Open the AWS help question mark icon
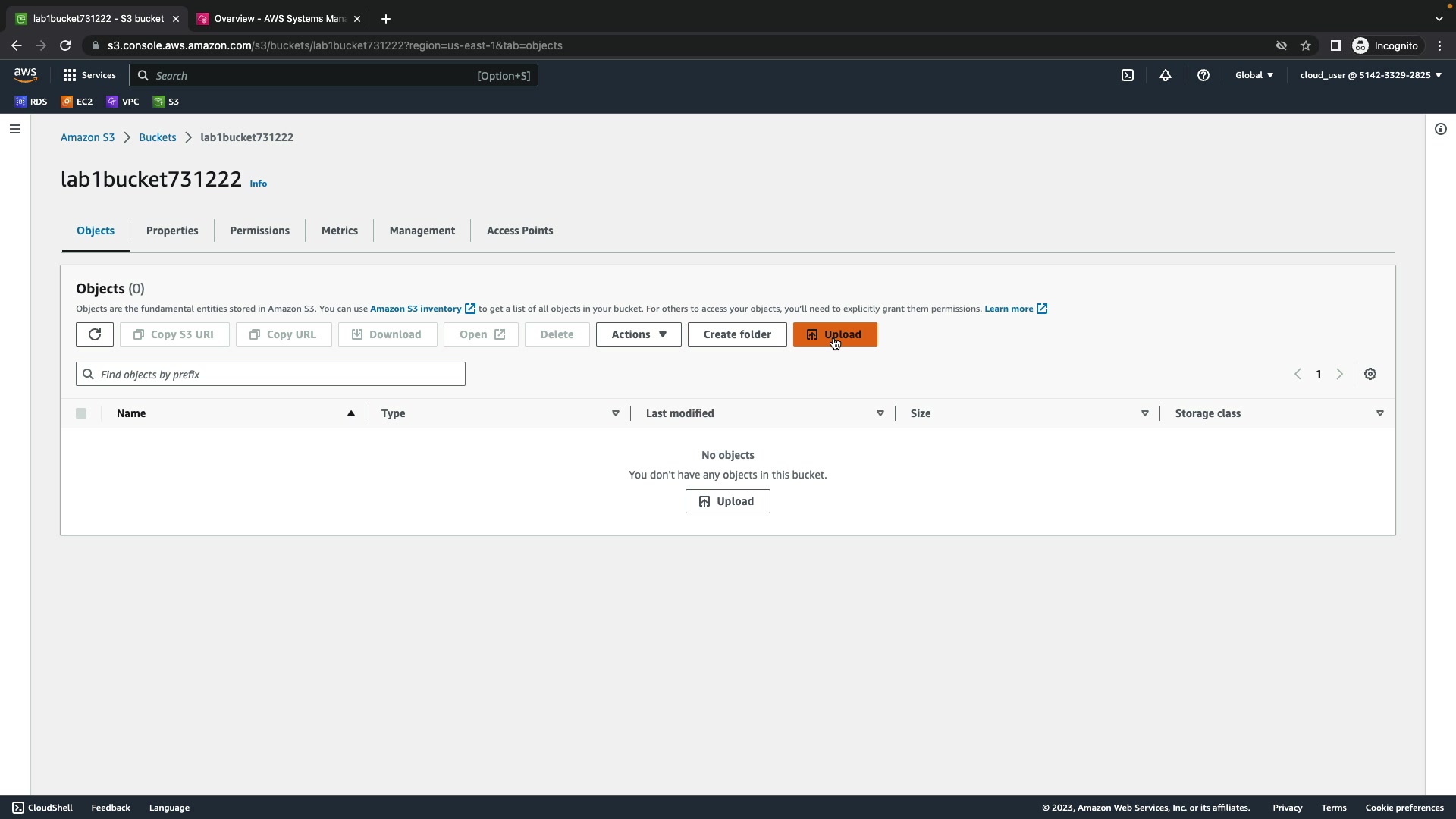 tap(1203, 75)
